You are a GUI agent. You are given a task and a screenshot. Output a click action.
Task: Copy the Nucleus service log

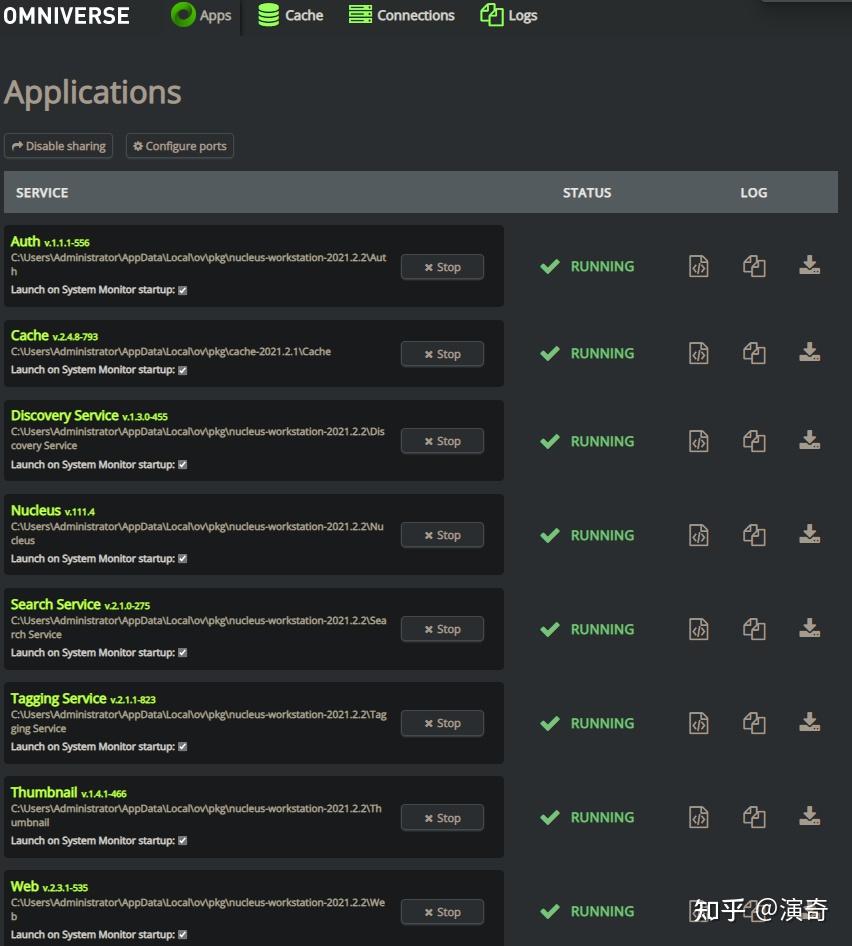(754, 536)
